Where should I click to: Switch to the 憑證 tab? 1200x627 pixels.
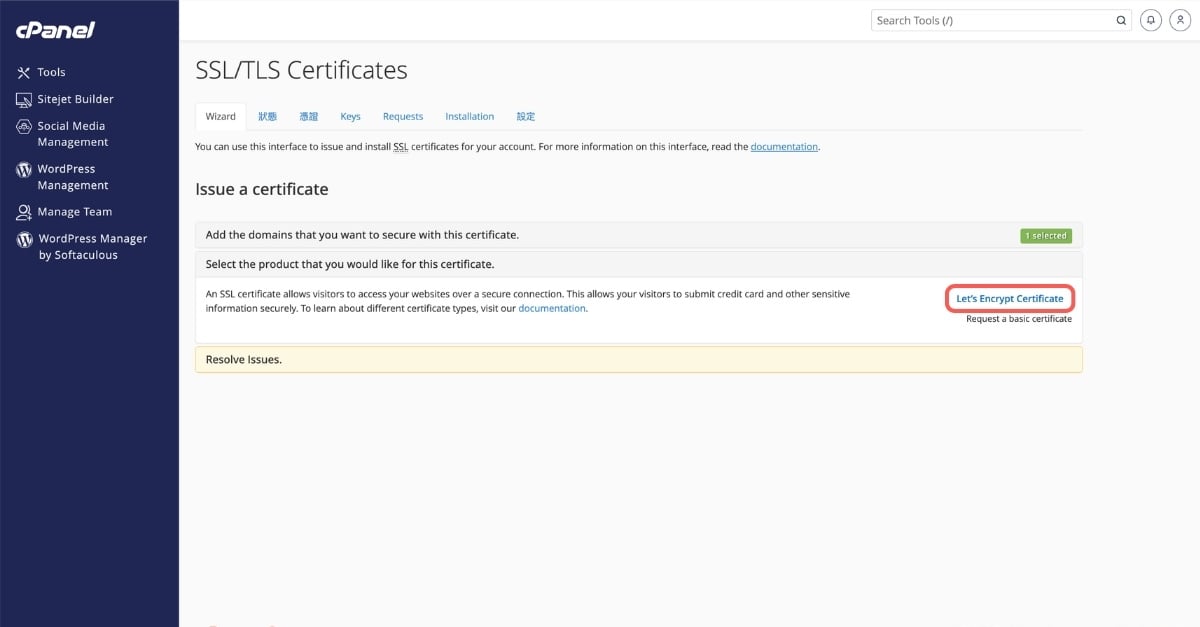point(308,116)
